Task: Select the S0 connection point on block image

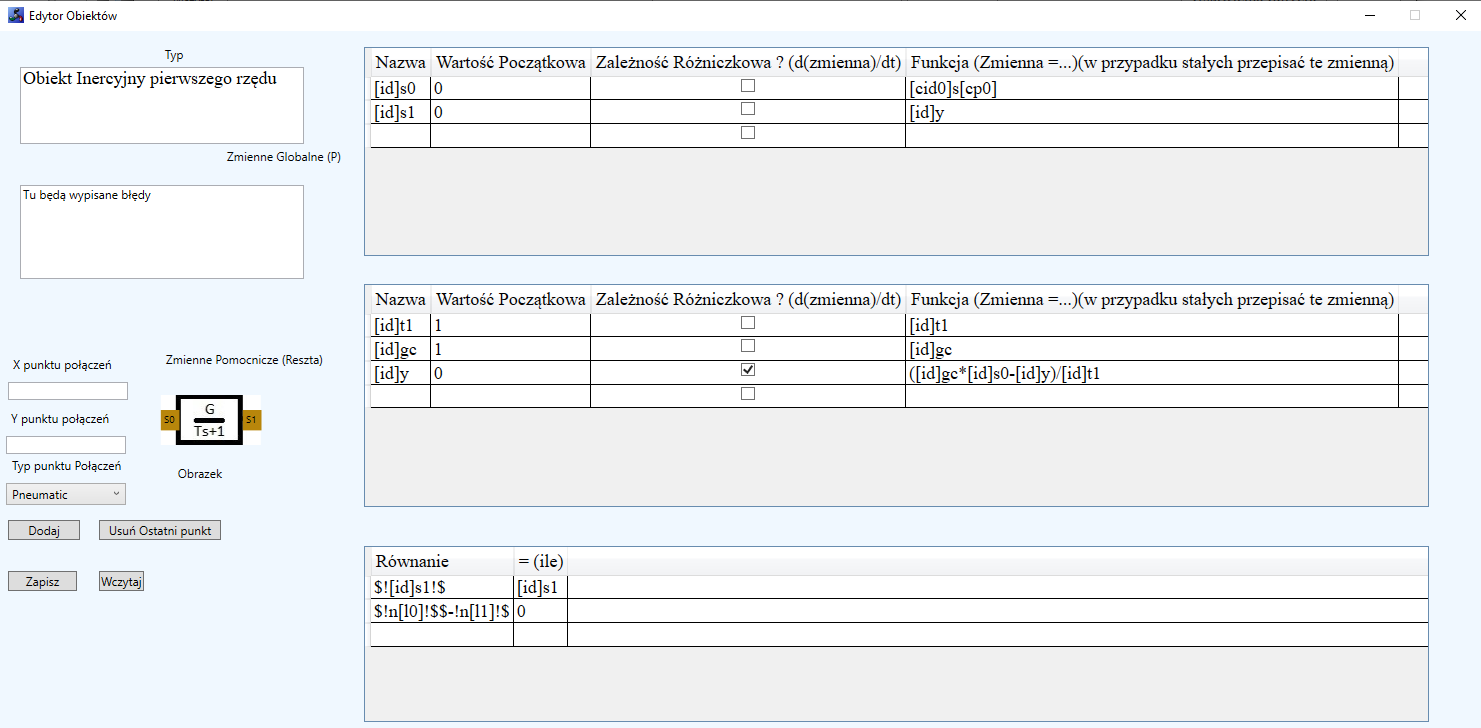Action: point(169,420)
